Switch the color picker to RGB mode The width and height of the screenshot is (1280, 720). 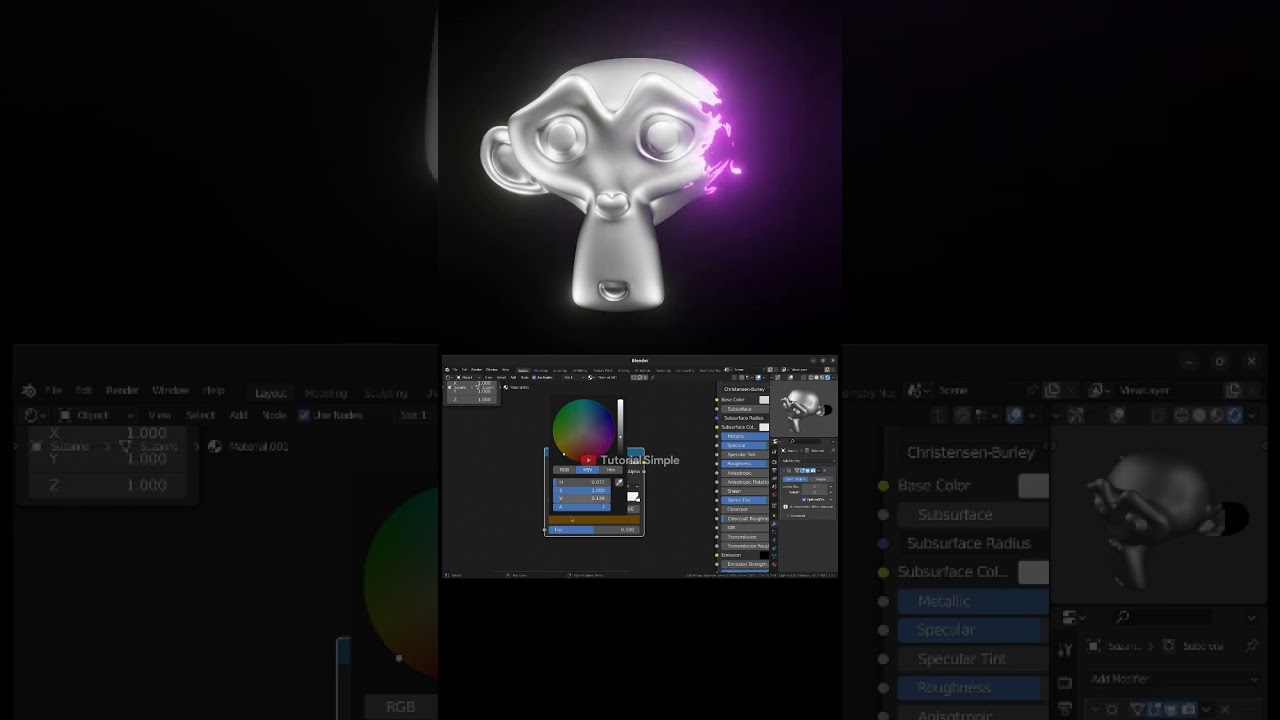click(564, 469)
